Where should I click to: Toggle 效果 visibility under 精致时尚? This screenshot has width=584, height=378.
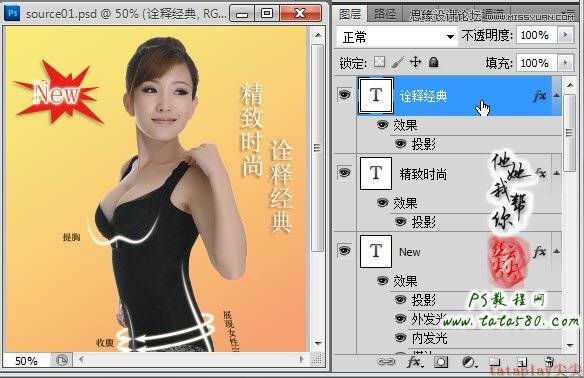point(382,202)
